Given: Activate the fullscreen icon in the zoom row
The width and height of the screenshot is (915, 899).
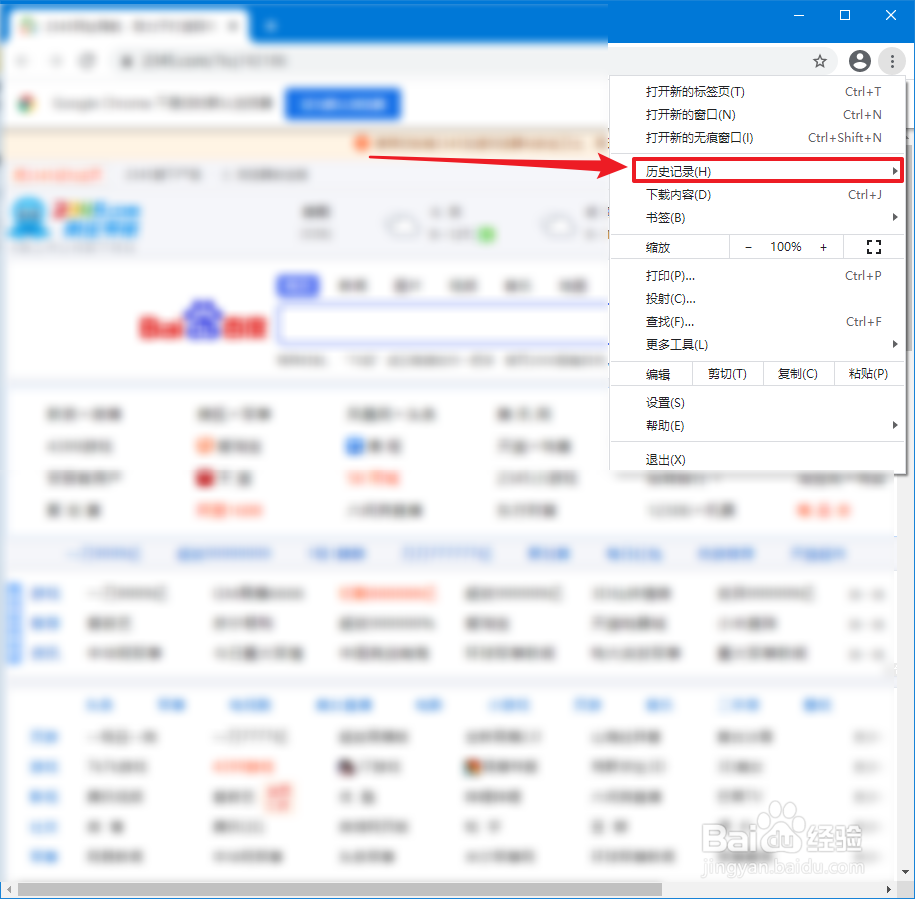Looking at the screenshot, I should click(874, 246).
